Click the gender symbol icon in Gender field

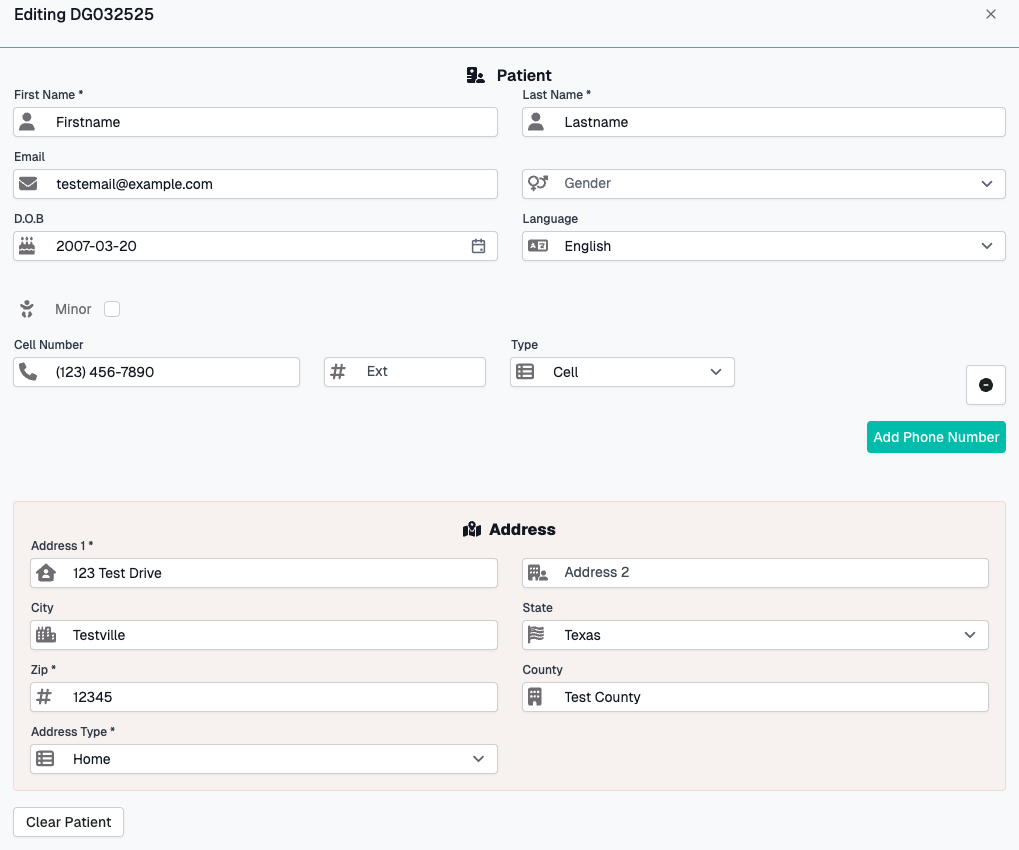point(537,183)
